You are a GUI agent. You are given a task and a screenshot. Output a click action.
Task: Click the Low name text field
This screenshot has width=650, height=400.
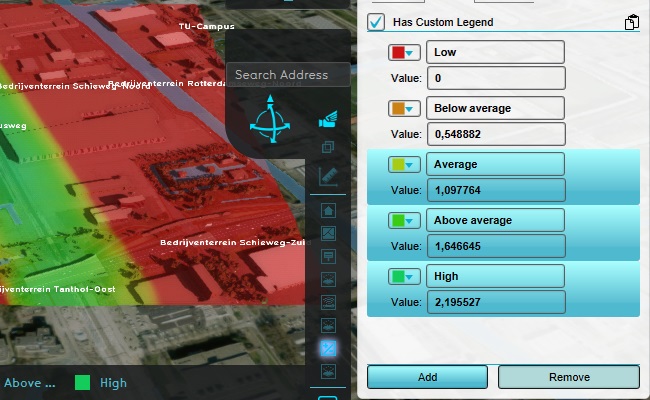coord(495,52)
